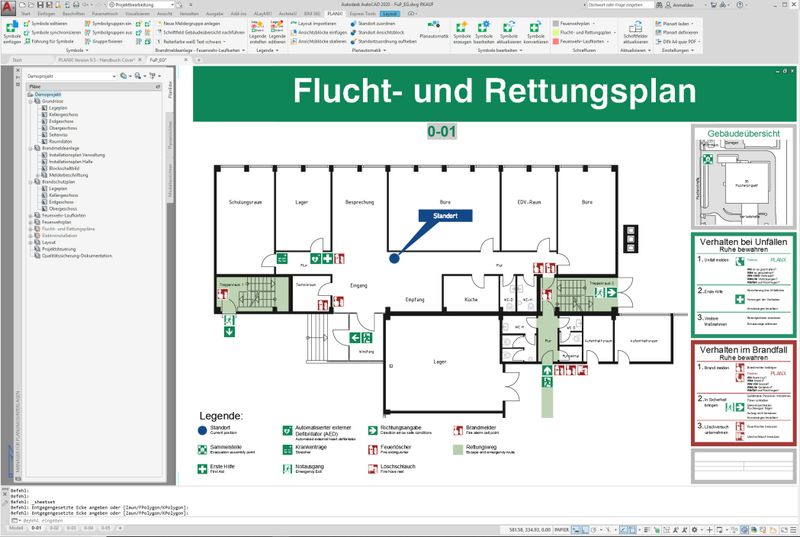Click Standortzuordnung aufheben

[x=383, y=41]
